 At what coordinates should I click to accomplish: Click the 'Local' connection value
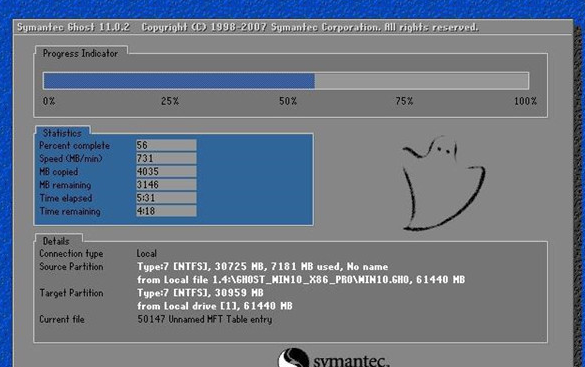(147, 254)
